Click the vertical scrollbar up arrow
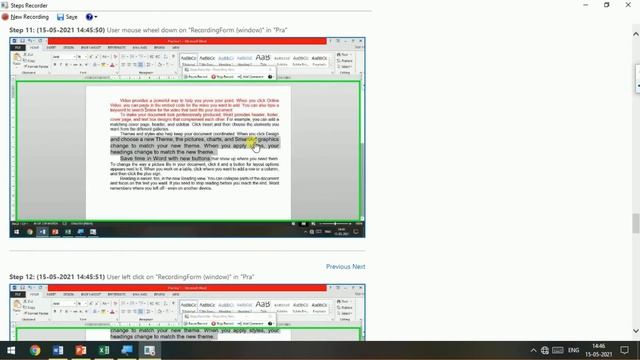 [x=636, y=34]
